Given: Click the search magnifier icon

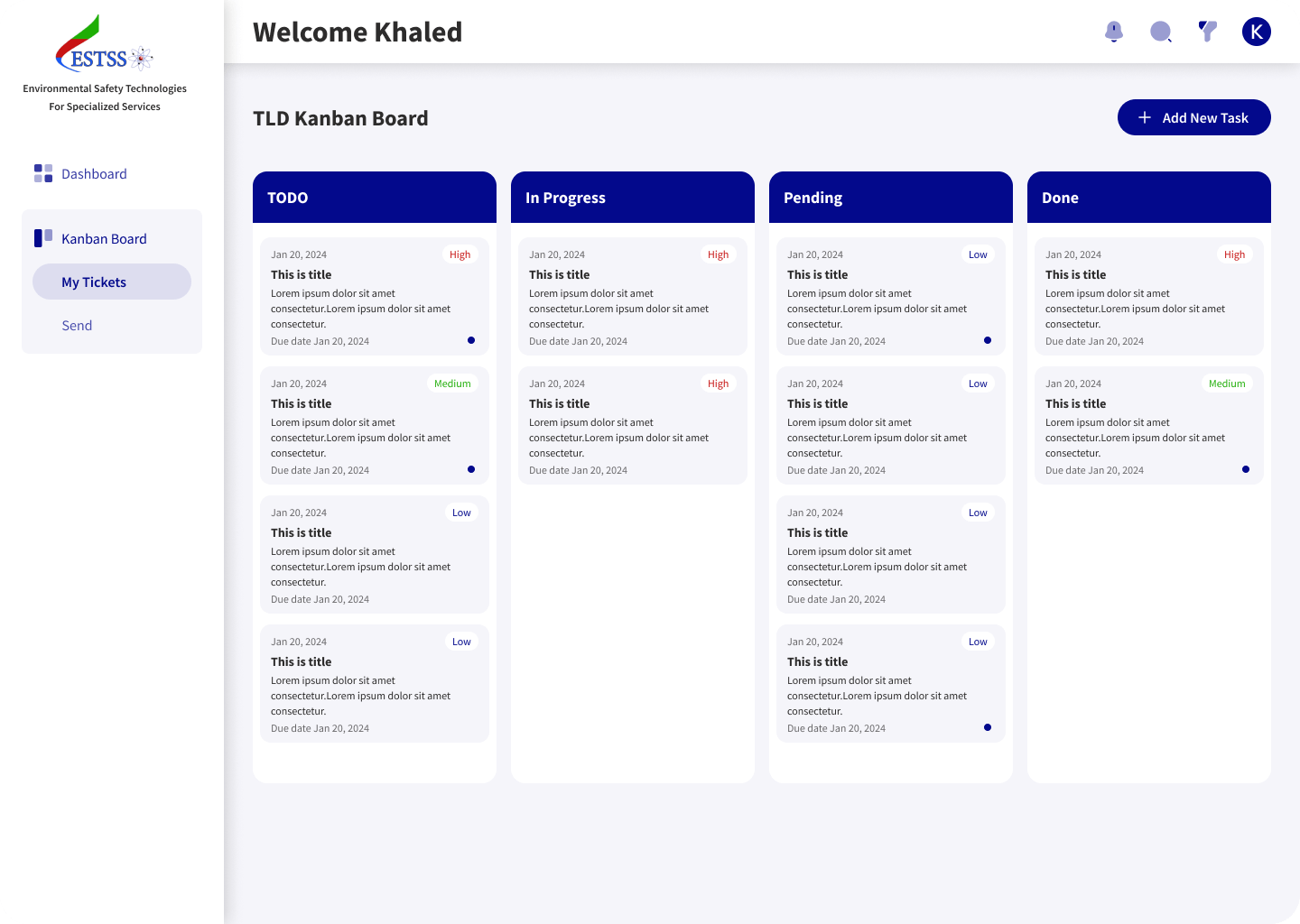Looking at the screenshot, I should [1161, 32].
